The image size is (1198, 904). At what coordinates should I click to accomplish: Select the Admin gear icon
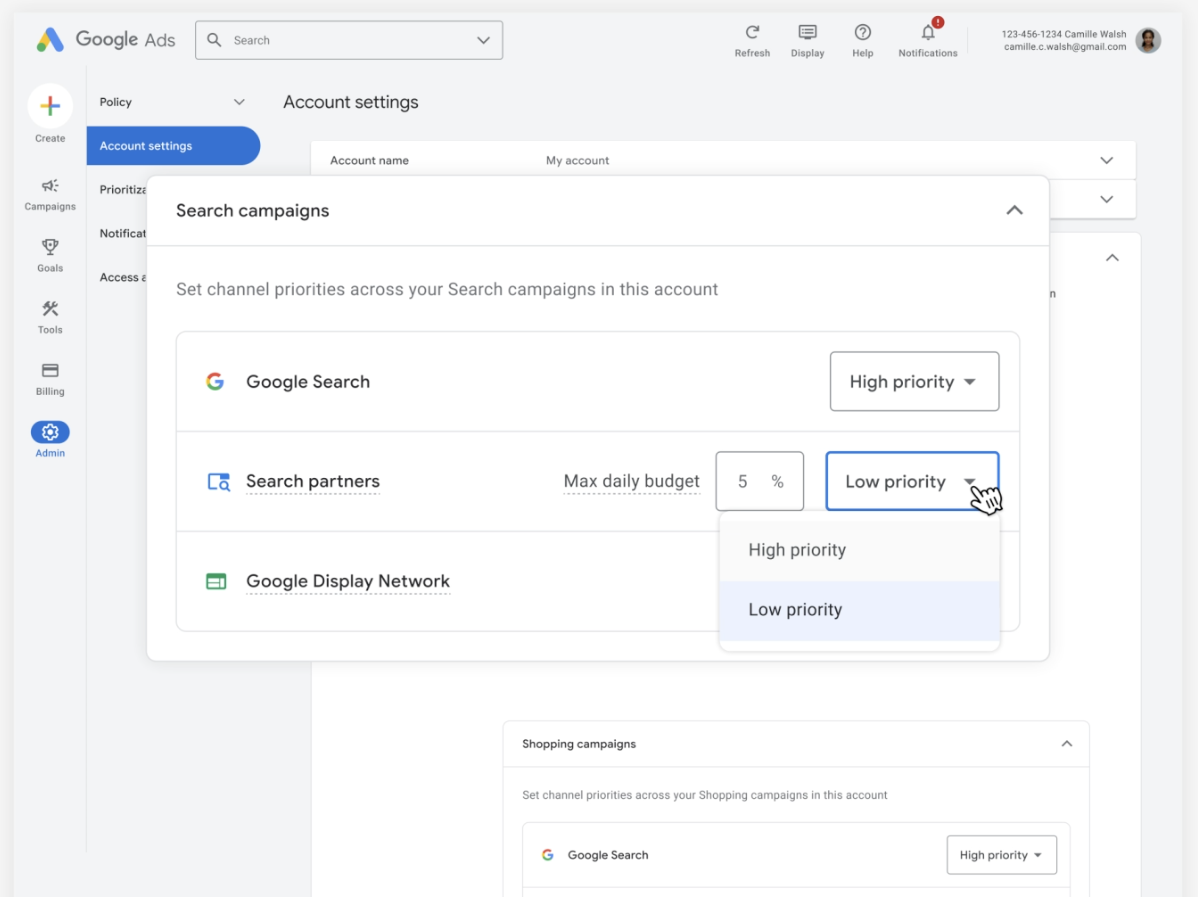[50, 432]
